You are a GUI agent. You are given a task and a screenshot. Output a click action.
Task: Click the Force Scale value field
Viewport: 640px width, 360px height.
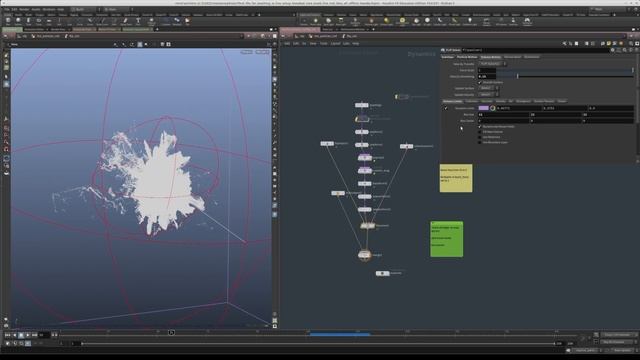(x=487, y=70)
